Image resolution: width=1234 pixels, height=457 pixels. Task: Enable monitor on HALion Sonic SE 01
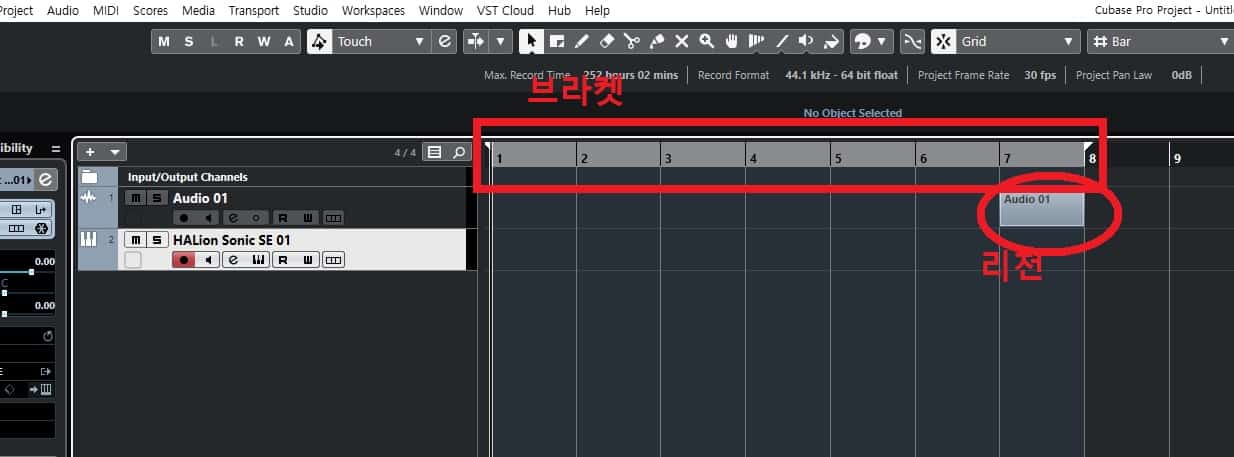point(207,260)
